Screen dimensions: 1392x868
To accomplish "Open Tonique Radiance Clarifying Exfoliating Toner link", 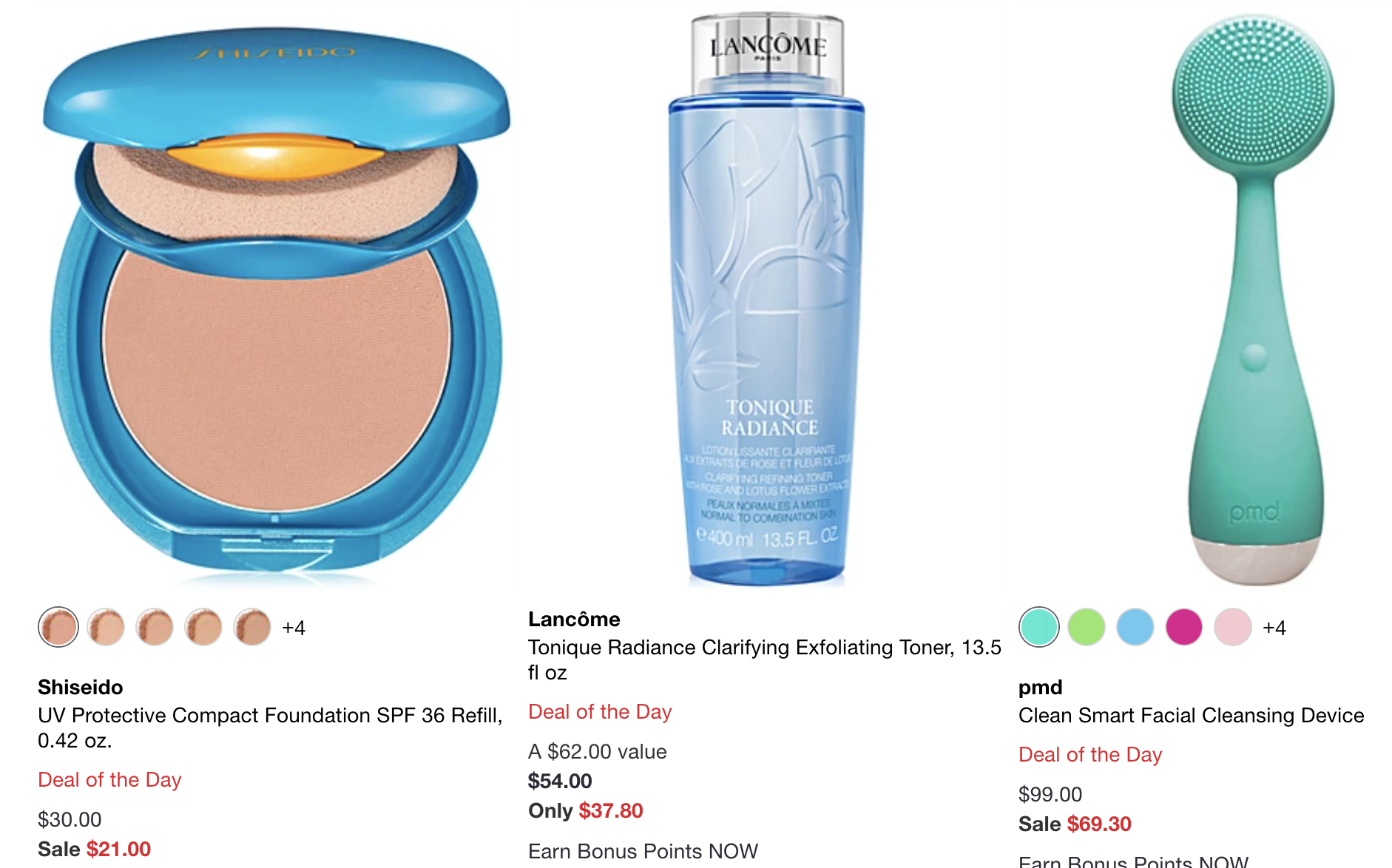I will (764, 660).
